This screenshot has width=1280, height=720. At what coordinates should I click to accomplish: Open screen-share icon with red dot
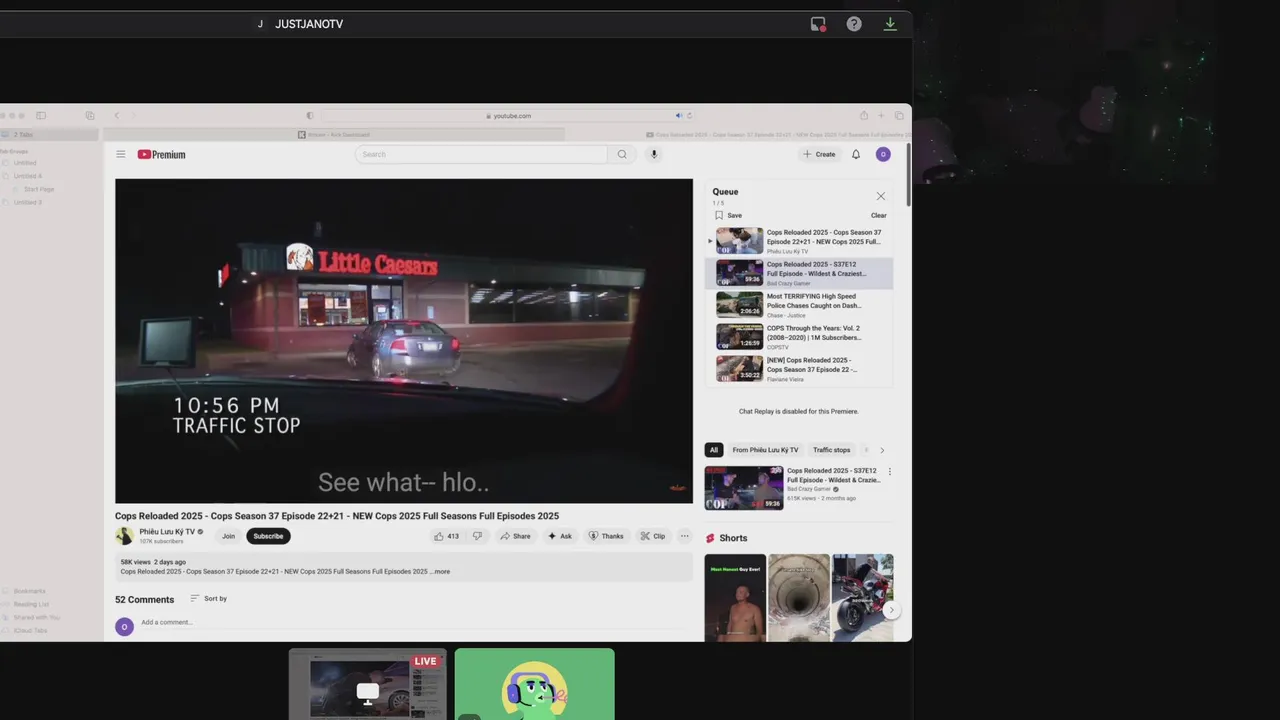[818, 24]
